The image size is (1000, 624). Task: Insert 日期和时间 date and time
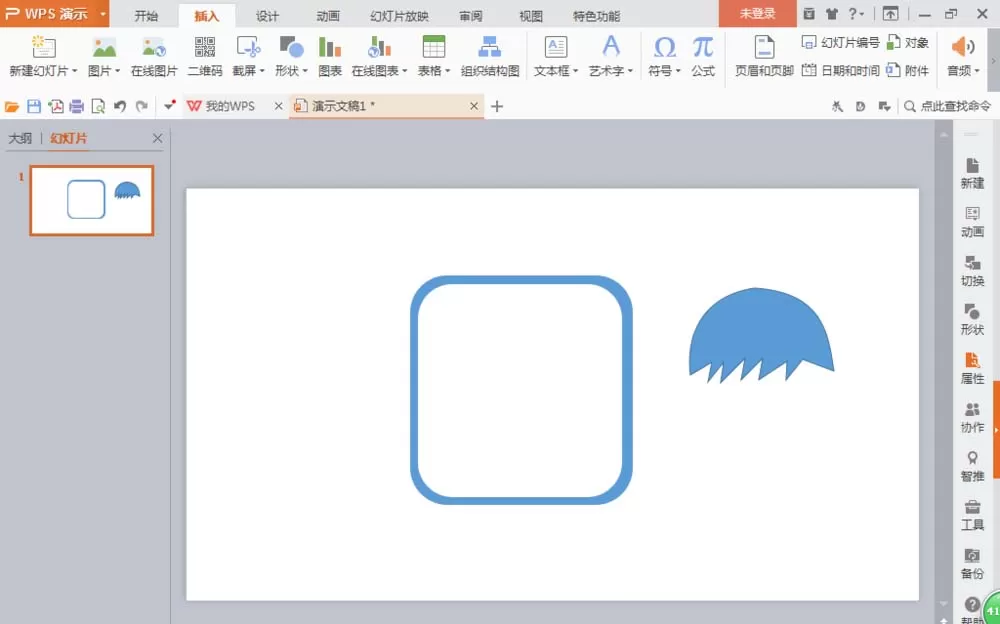841,70
